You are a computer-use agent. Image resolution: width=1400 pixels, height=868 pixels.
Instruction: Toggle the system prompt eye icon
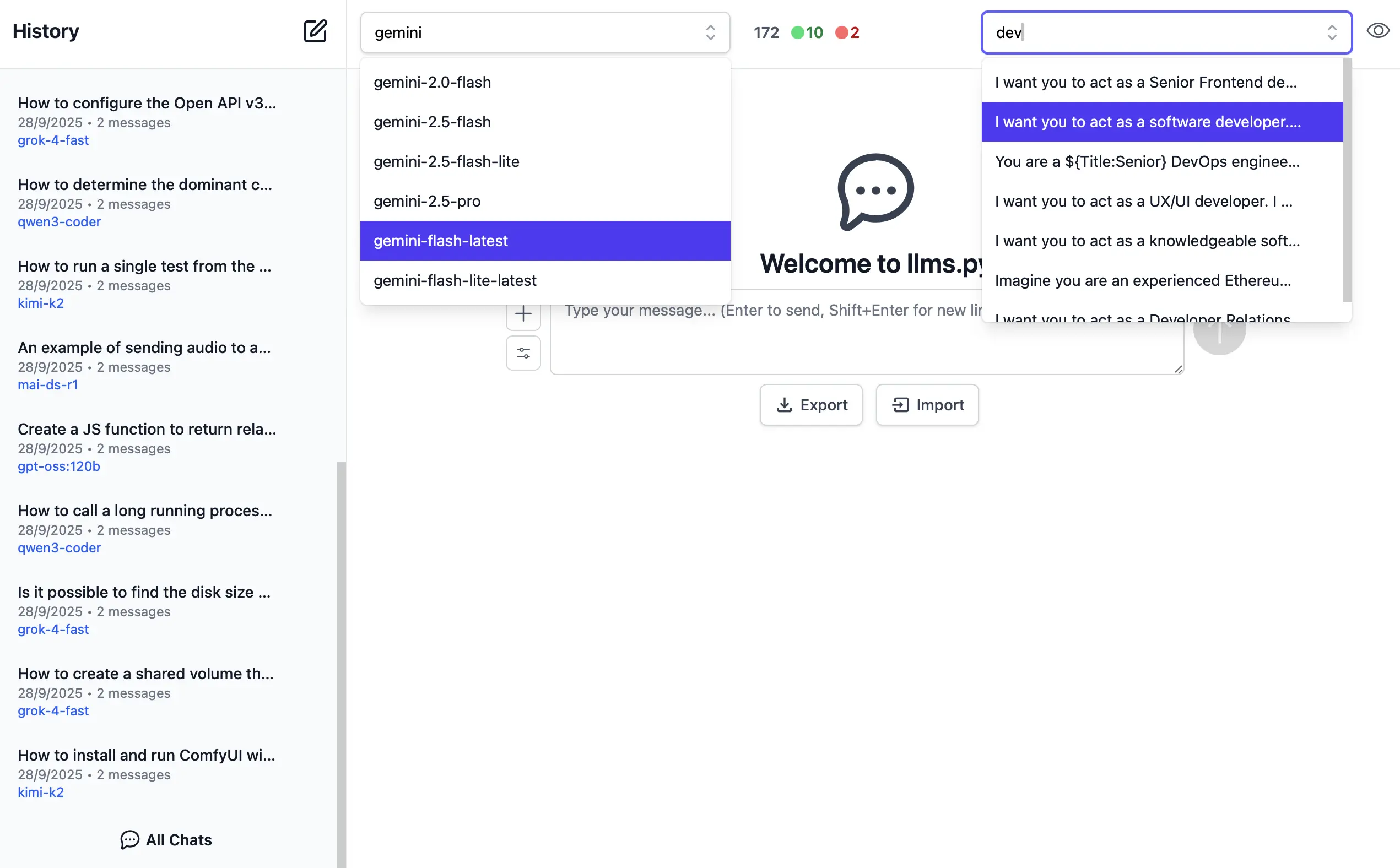click(1377, 31)
